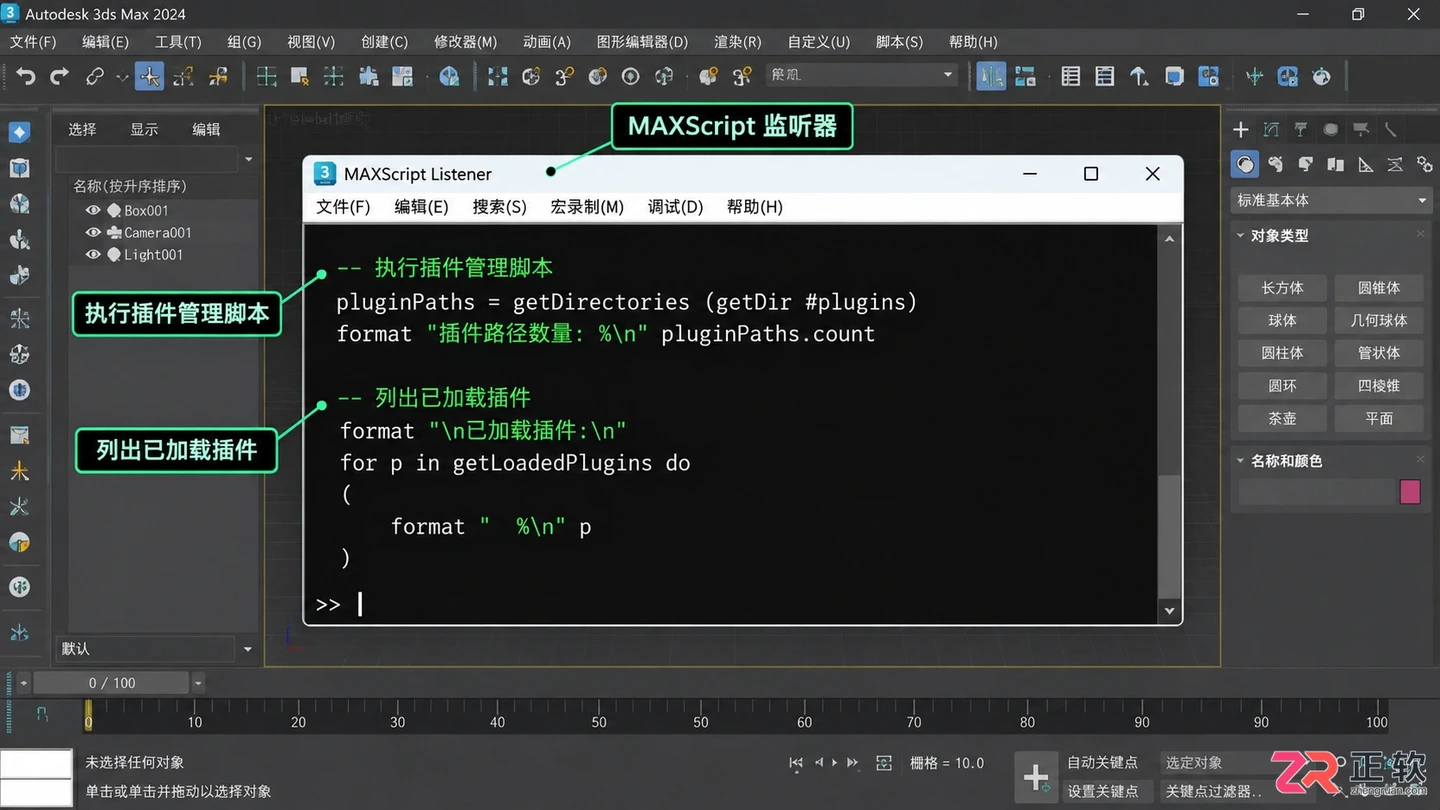Click the arrow right of the frame counter
1440x810 pixels.
(x=198, y=683)
